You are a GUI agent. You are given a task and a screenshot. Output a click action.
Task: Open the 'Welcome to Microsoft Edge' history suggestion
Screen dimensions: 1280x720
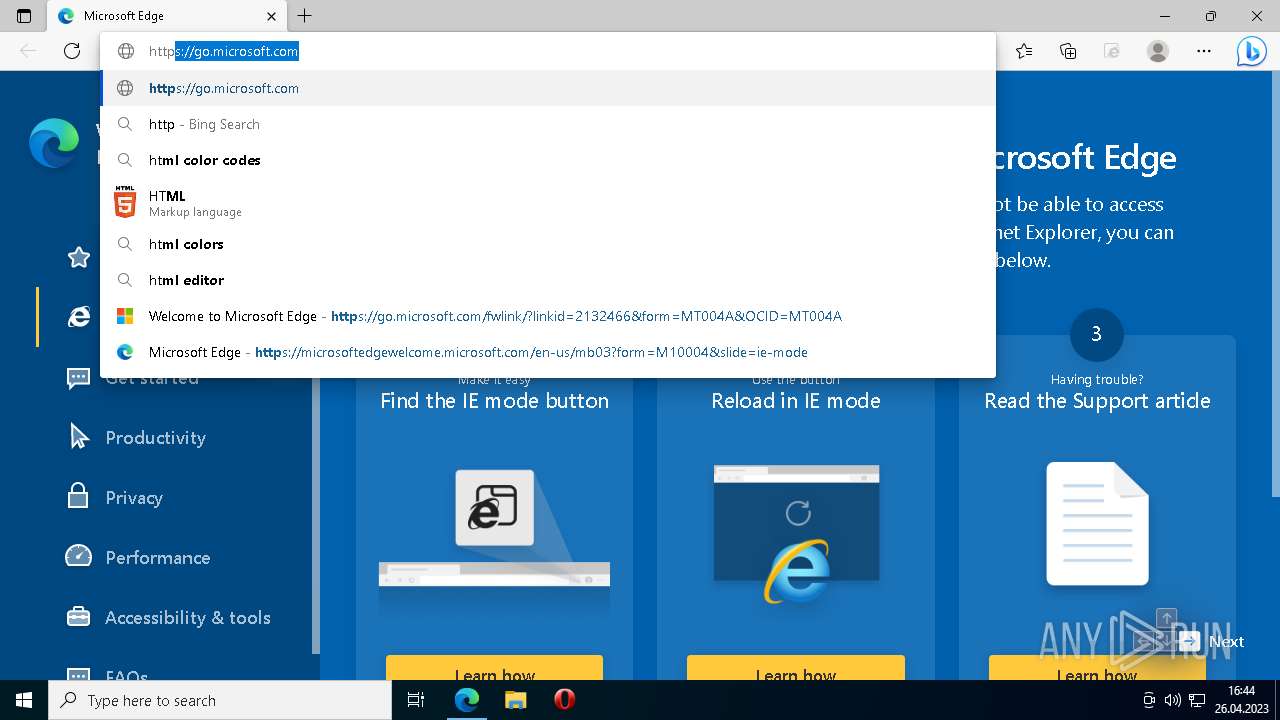tap(548, 316)
